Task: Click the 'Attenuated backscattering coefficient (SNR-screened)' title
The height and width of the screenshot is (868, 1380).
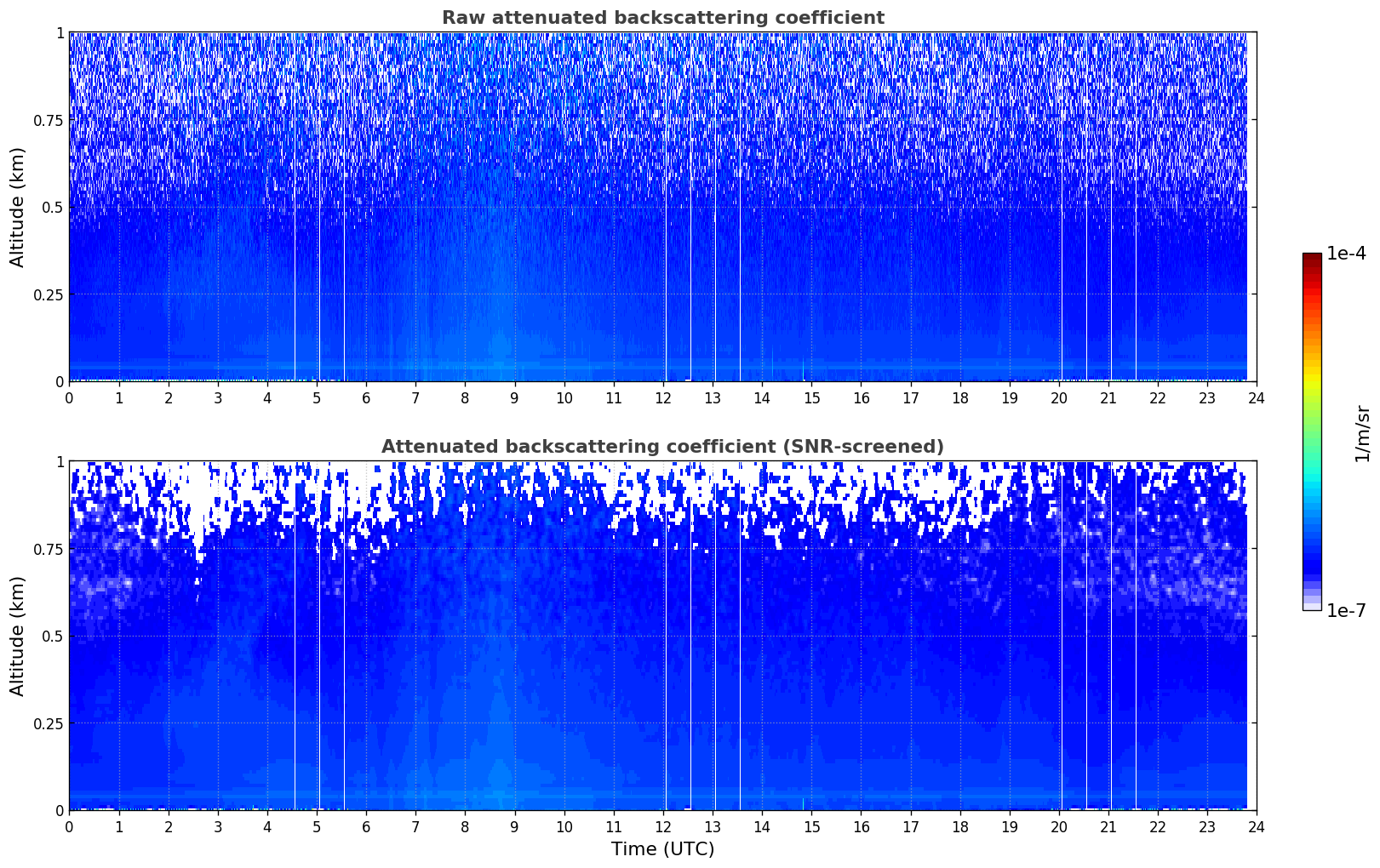Action: [662, 447]
